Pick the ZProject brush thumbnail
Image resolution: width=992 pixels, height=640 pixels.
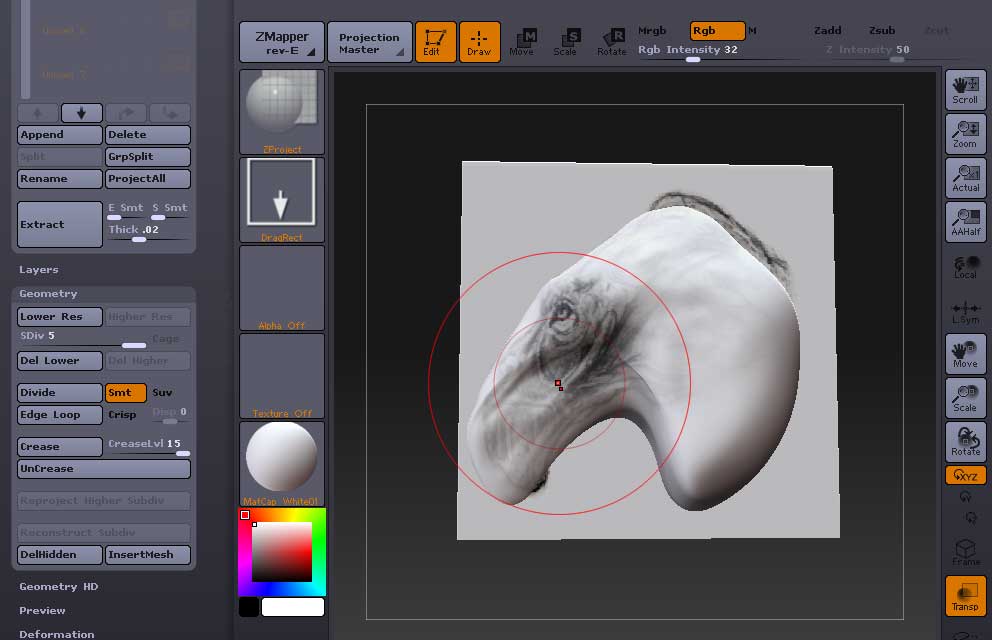pos(282,111)
